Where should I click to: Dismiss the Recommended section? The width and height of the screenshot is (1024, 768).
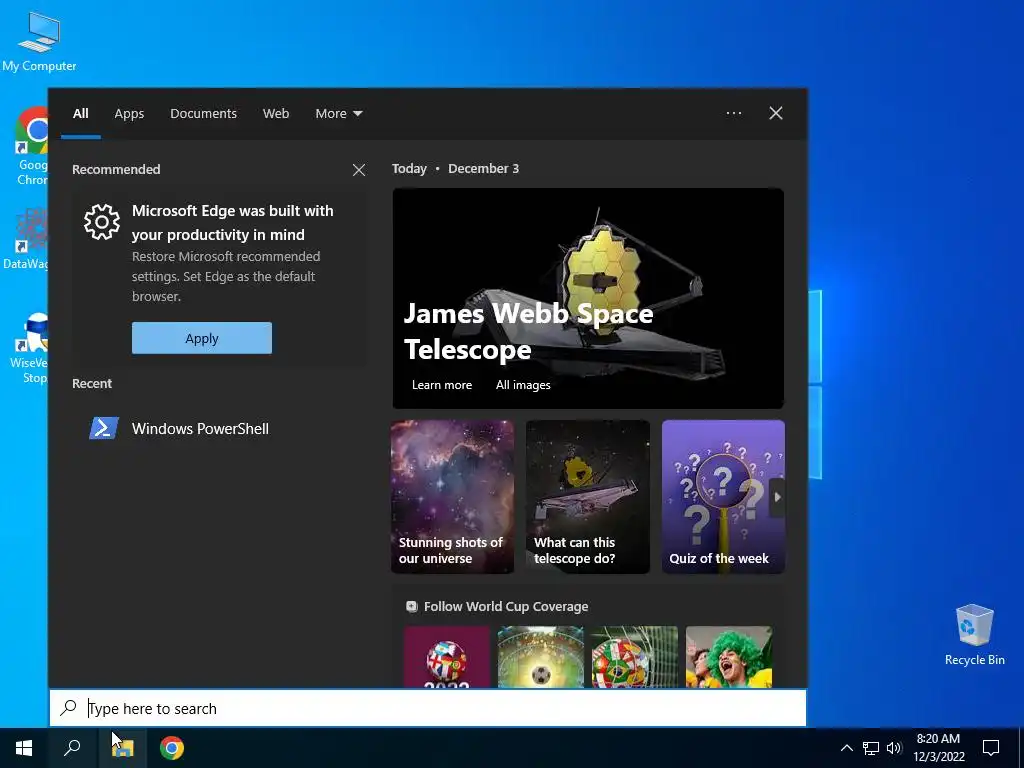359,170
